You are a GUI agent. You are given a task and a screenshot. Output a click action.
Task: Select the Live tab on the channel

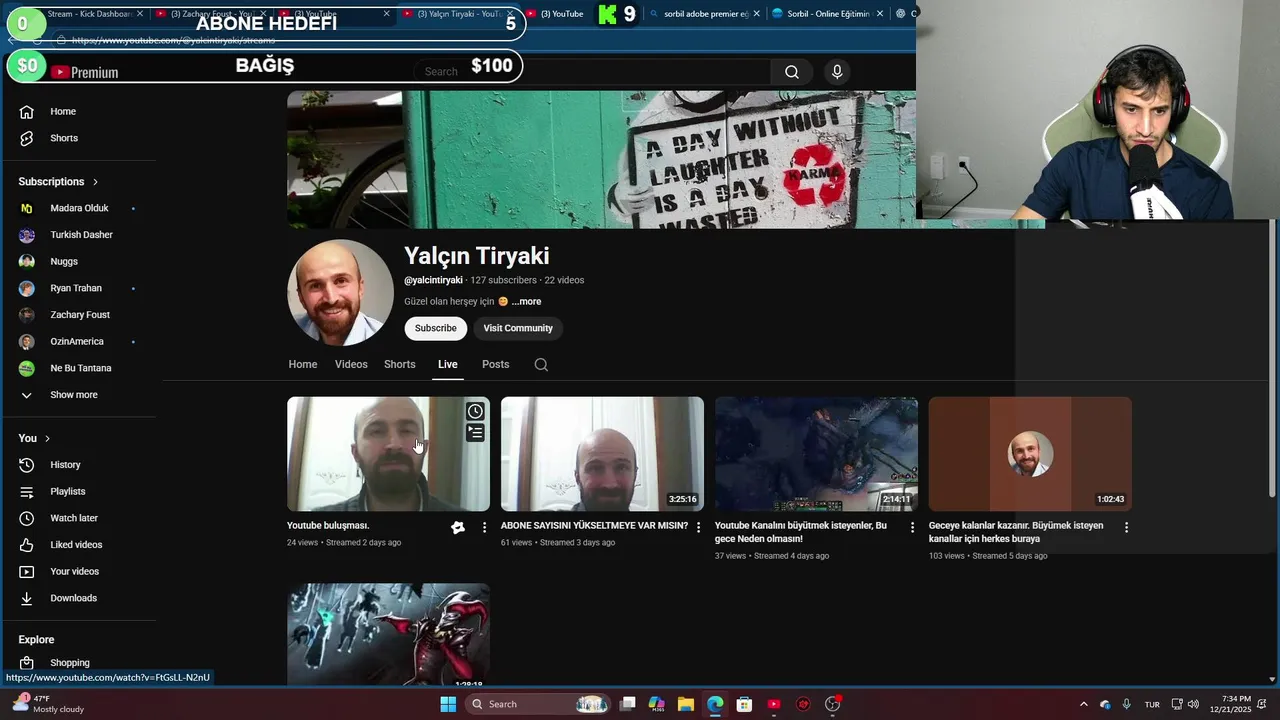(447, 364)
